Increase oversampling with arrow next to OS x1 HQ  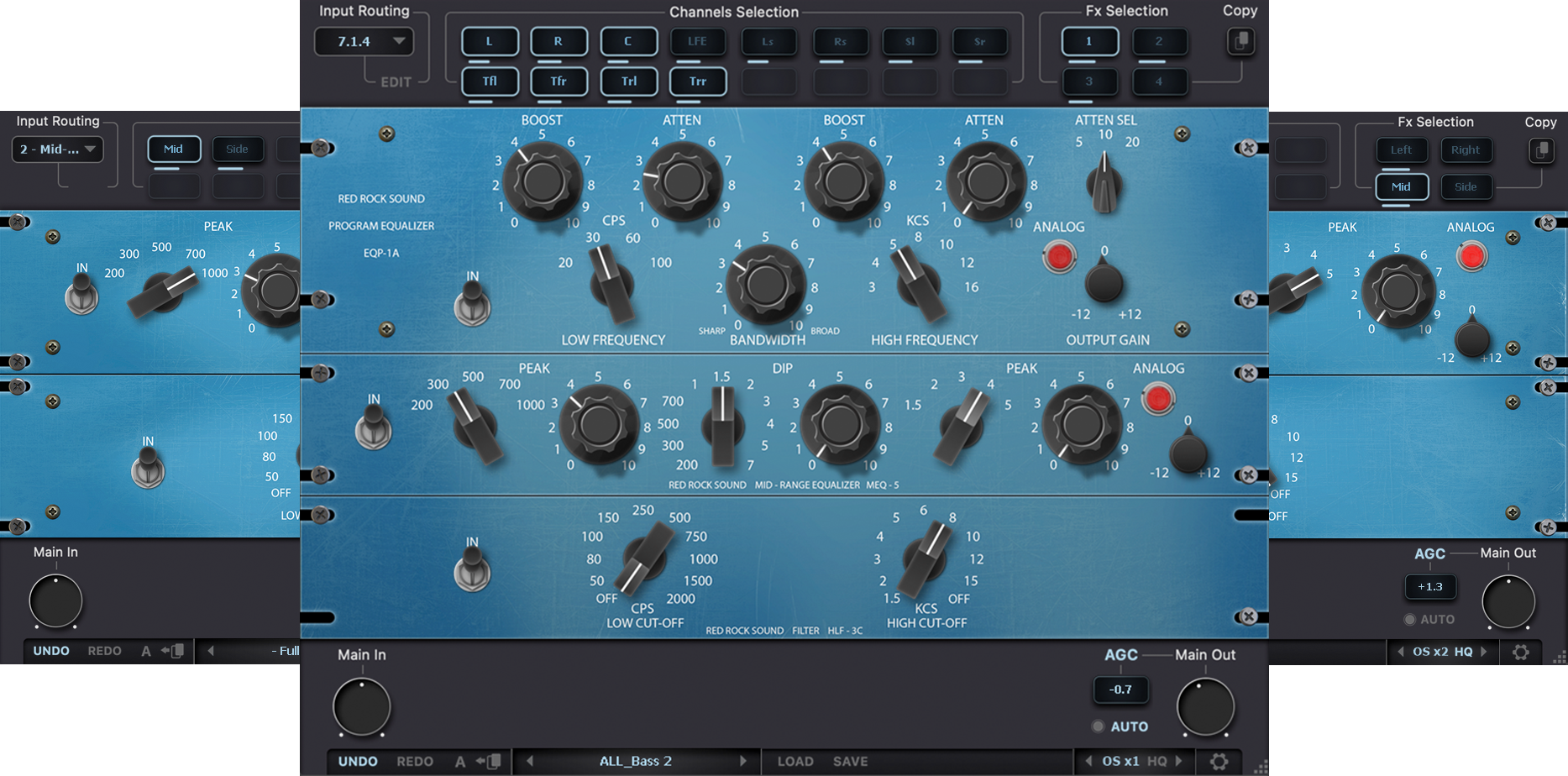(1177, 761)
